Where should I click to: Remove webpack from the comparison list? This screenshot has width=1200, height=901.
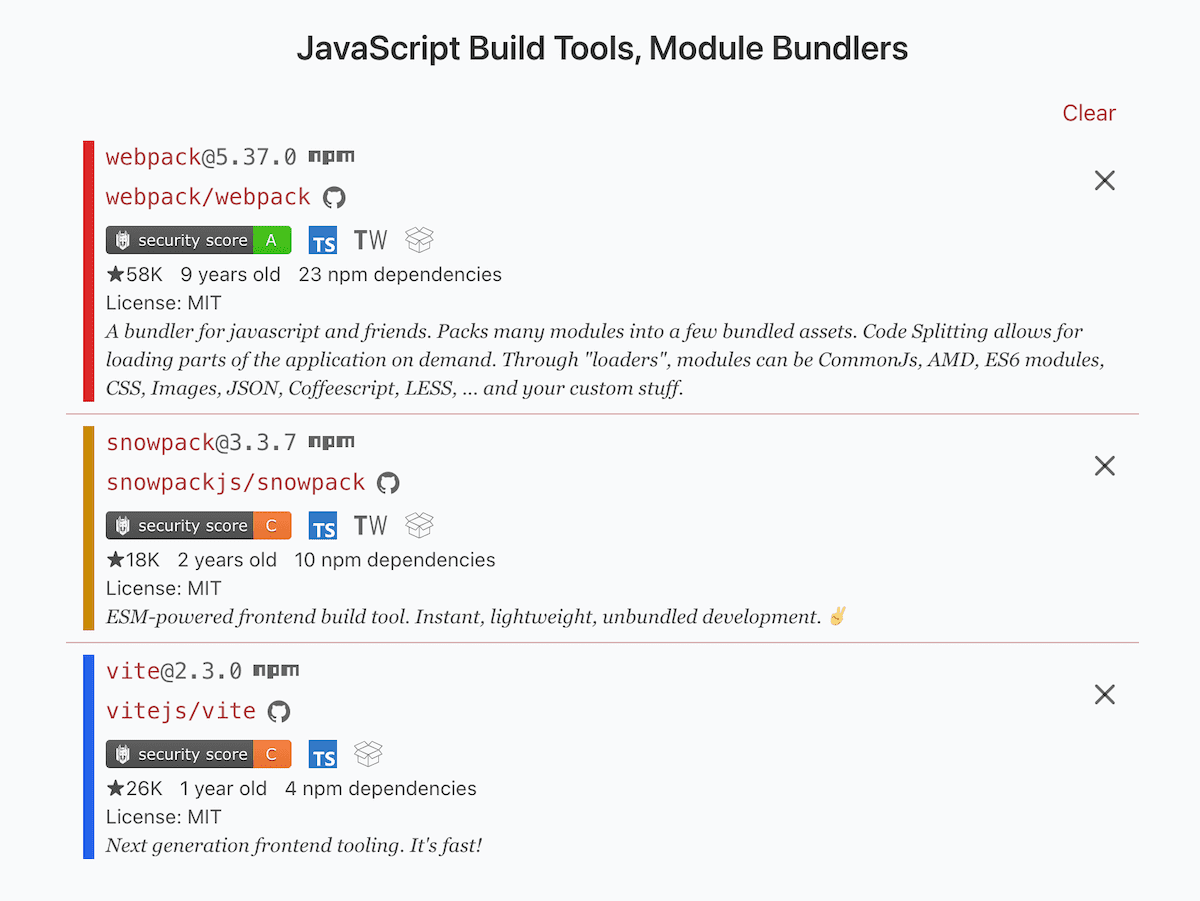click(1104, 181)
